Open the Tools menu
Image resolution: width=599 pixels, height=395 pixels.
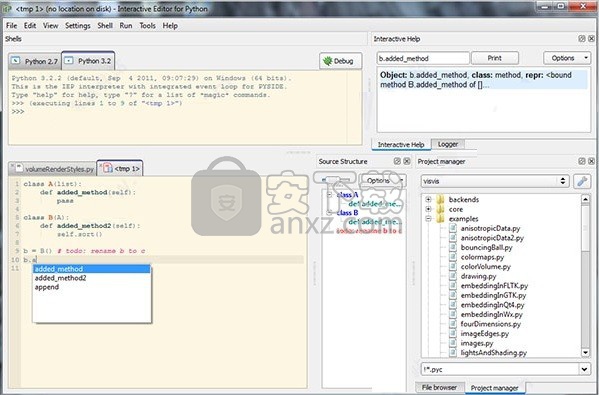(147, 26)
